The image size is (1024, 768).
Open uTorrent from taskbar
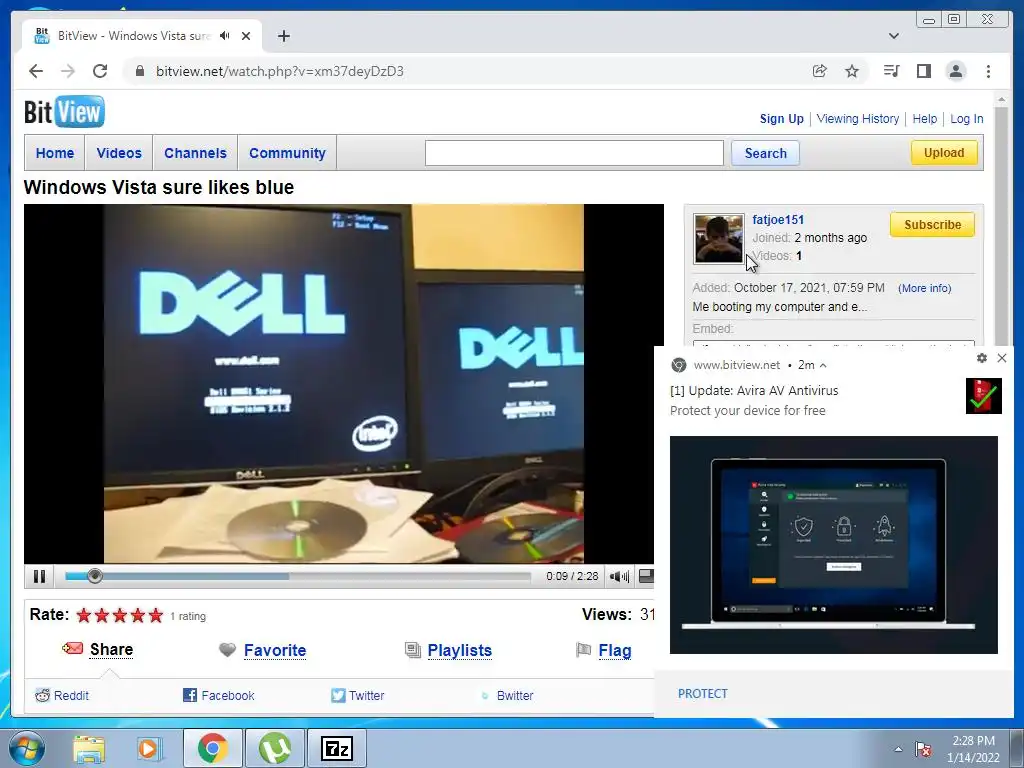275,748
